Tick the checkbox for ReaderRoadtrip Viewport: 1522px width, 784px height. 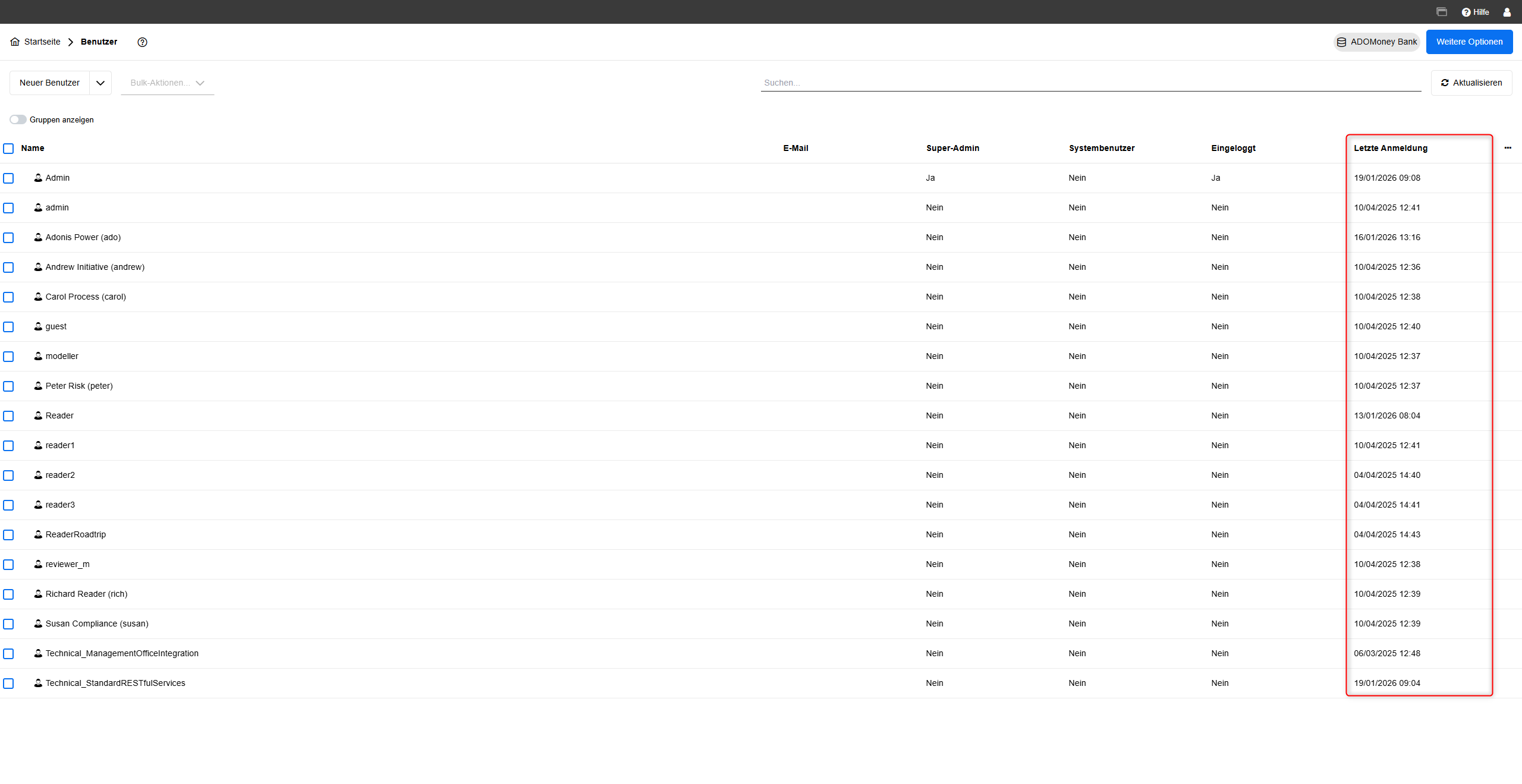(8, 535)
